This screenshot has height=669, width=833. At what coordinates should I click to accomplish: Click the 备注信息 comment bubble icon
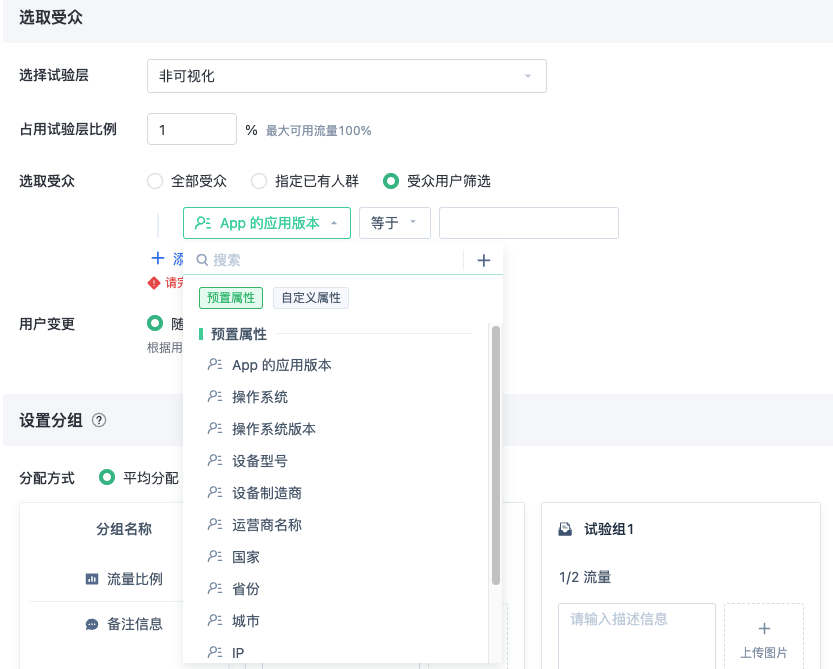(x=92, y=624)
